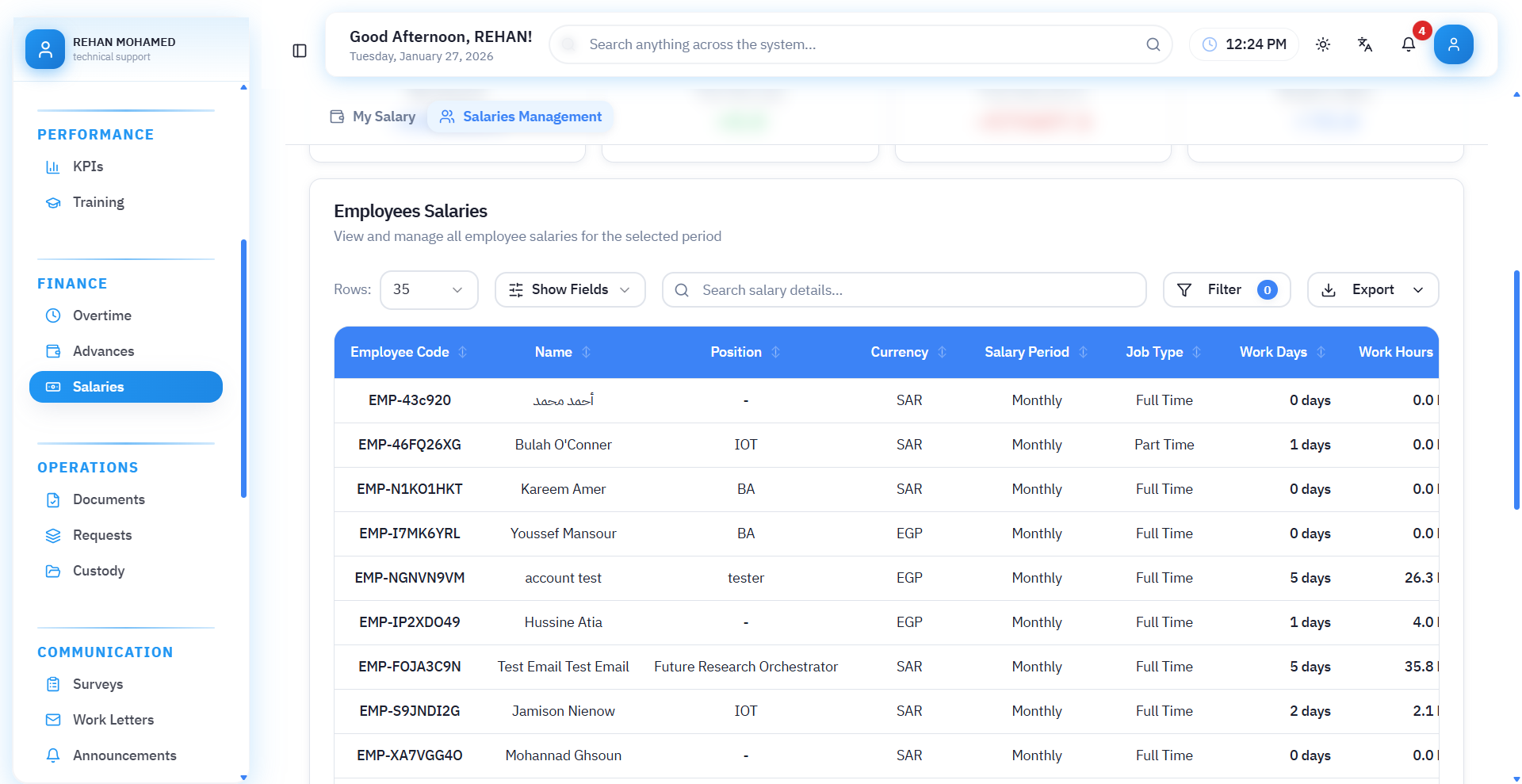
Task: Click the Filter button
Action: click(x=1226, y=290)
